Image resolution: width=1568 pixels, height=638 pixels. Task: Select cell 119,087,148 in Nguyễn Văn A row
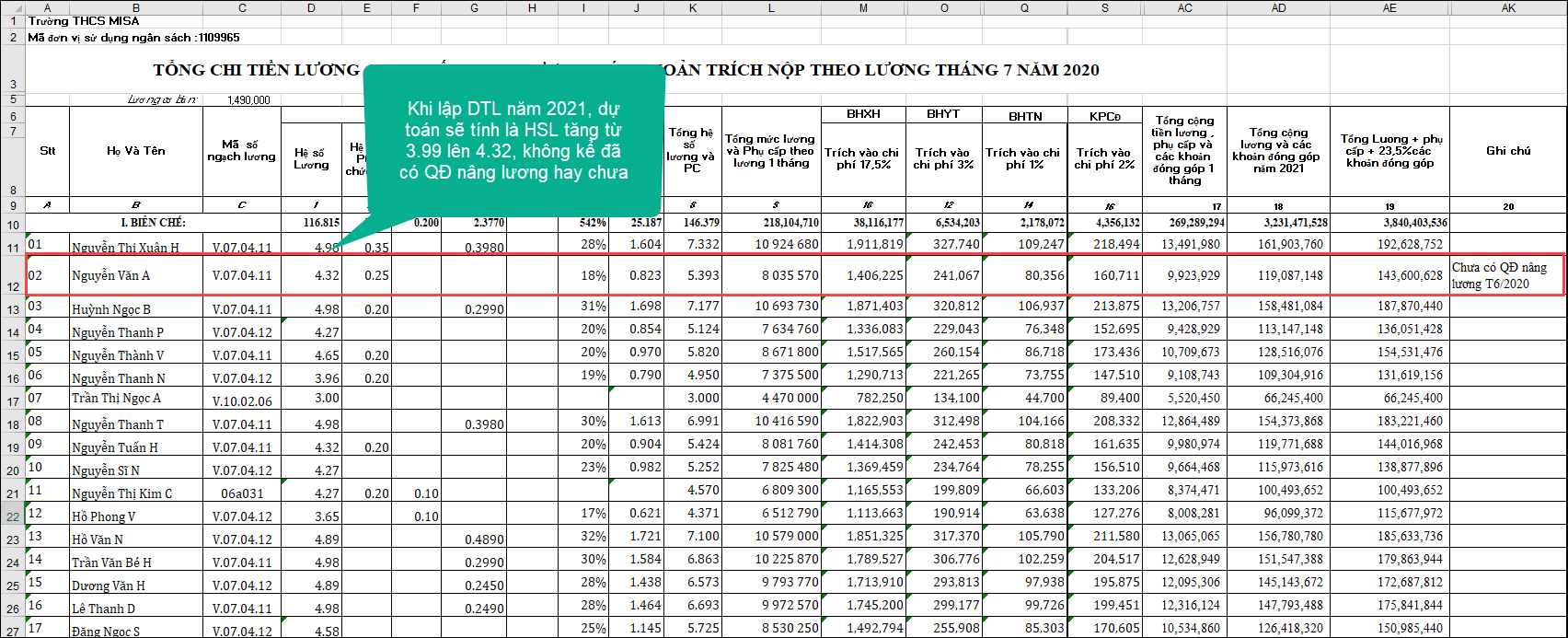point(1278,275)
